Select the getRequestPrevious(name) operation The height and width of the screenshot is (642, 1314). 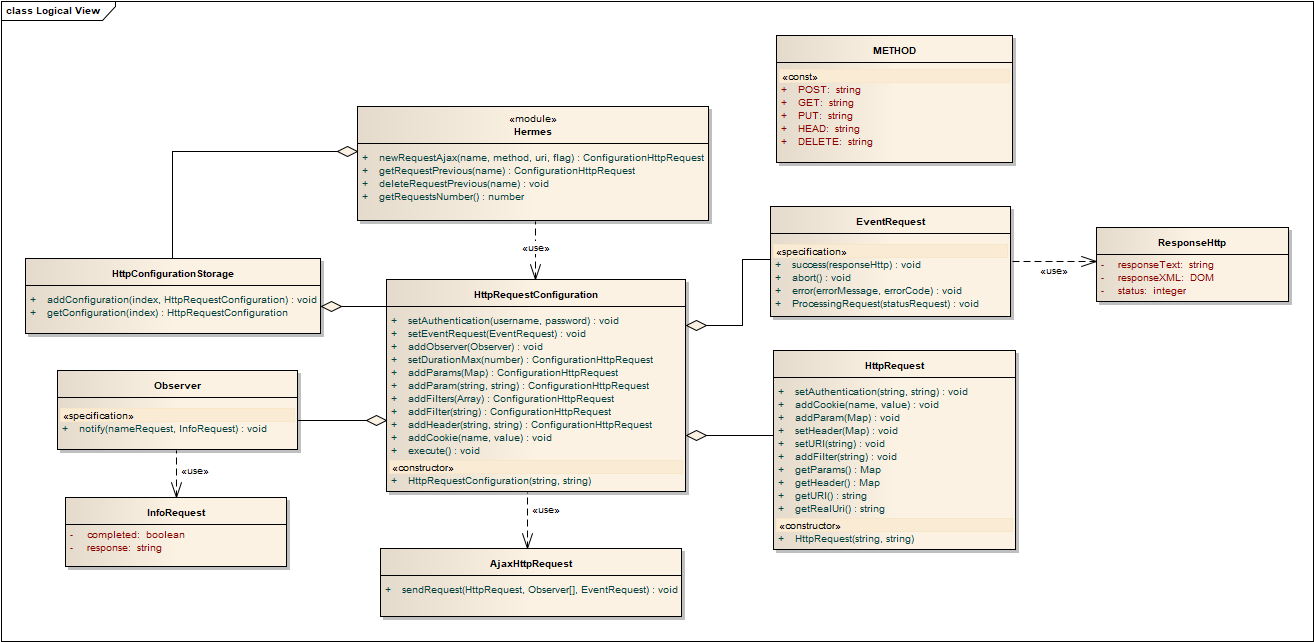507,171
